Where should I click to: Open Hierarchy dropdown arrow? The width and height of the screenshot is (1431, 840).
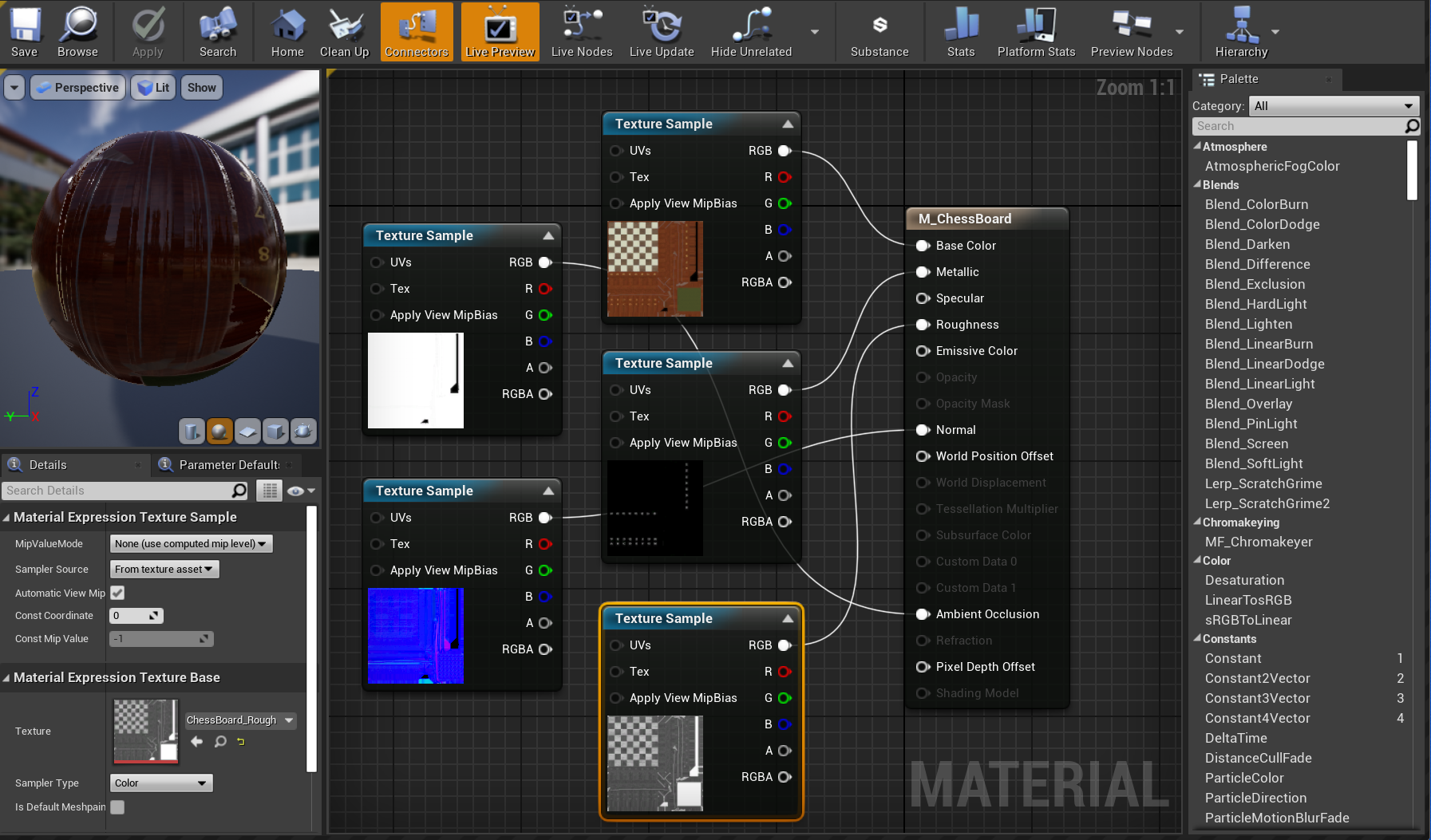(1275, 32)
